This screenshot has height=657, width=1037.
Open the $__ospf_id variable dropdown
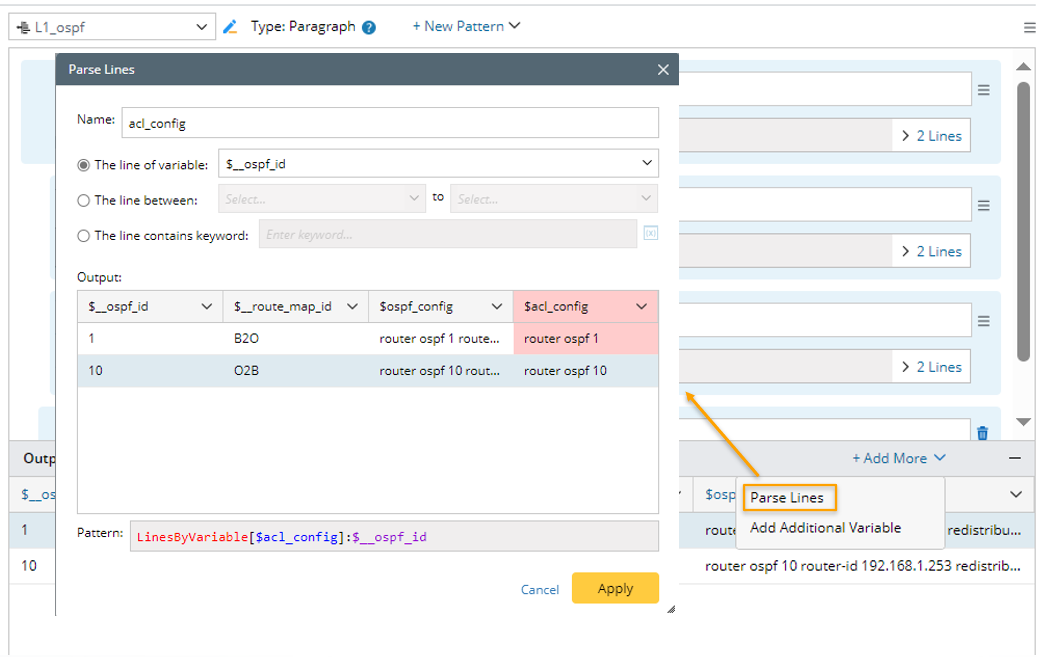coord(438,163)
